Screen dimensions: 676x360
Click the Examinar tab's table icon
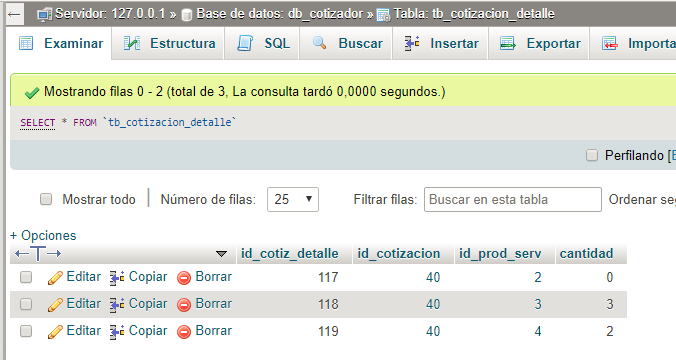coord(26,43)
